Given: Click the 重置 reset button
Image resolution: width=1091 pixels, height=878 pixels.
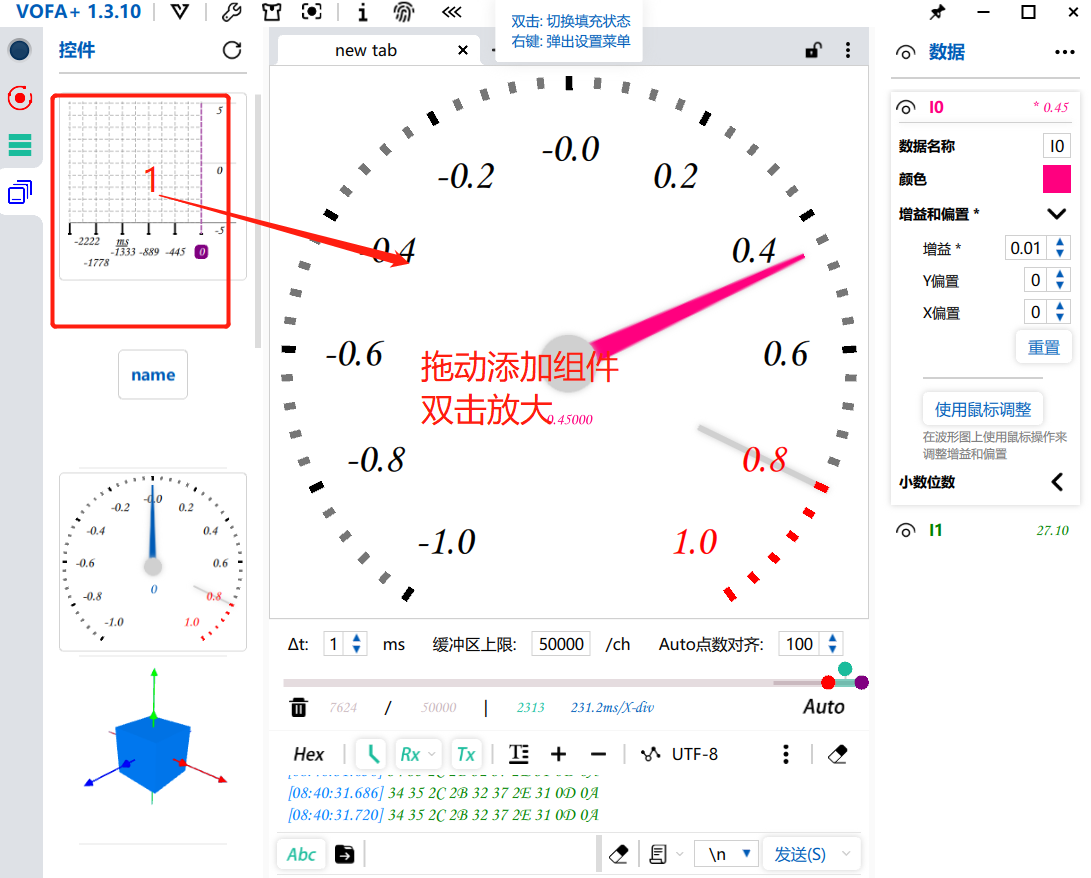Looking at the screenshot, I should click(1043, 346).
